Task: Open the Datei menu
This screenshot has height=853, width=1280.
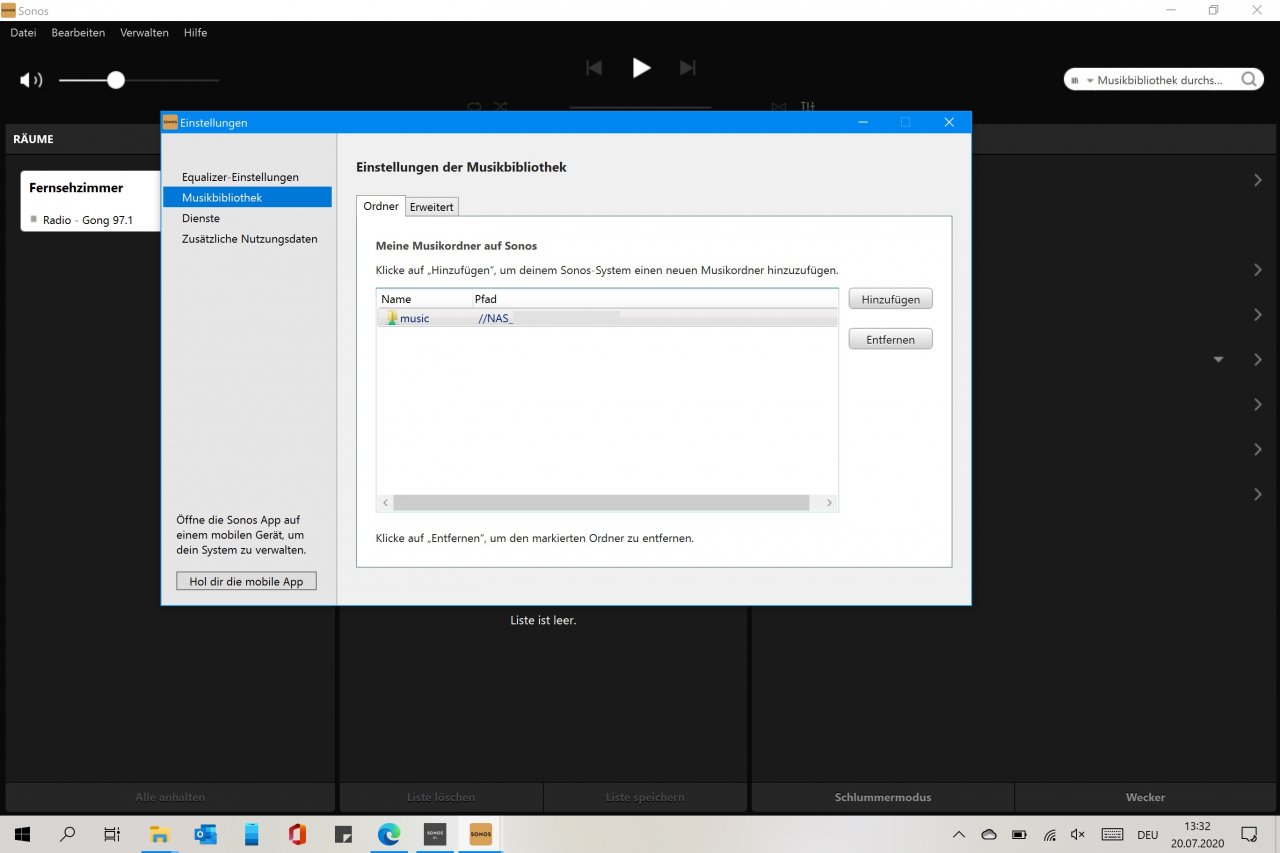Action: pyautogui.click(x=23, y=32)
